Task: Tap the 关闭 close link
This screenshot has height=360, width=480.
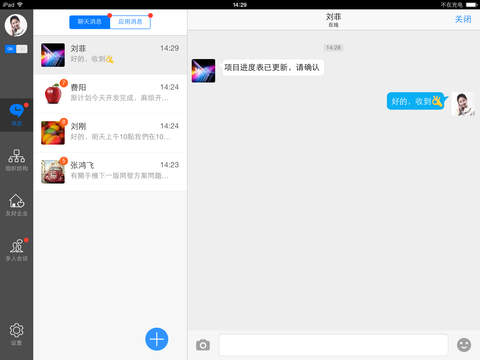Action: [463, 19]
